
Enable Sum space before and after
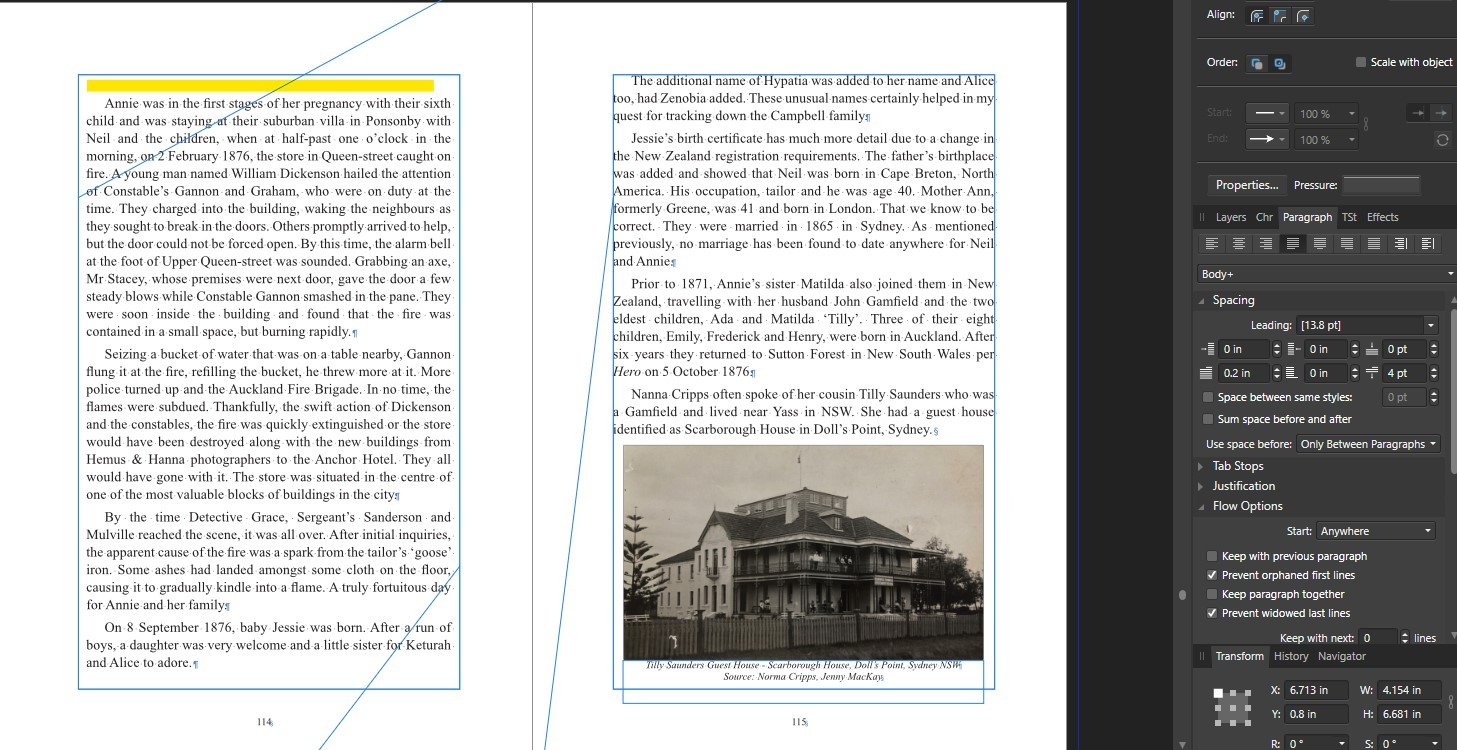click(x=1208, y=419)
